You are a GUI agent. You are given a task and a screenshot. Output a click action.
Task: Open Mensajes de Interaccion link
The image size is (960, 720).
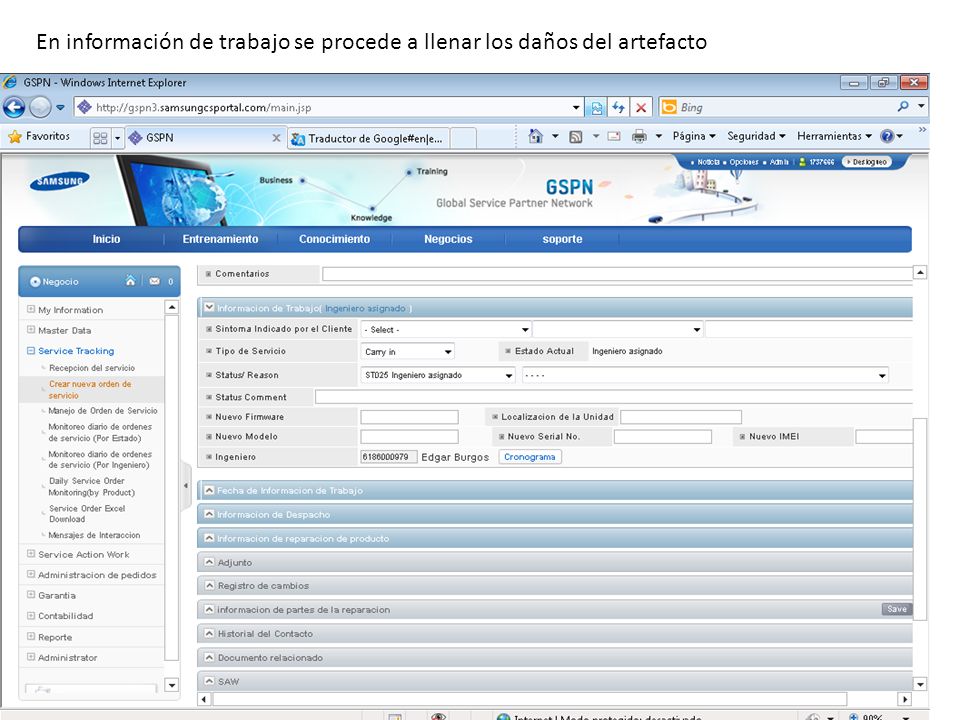tap(94, 535)
